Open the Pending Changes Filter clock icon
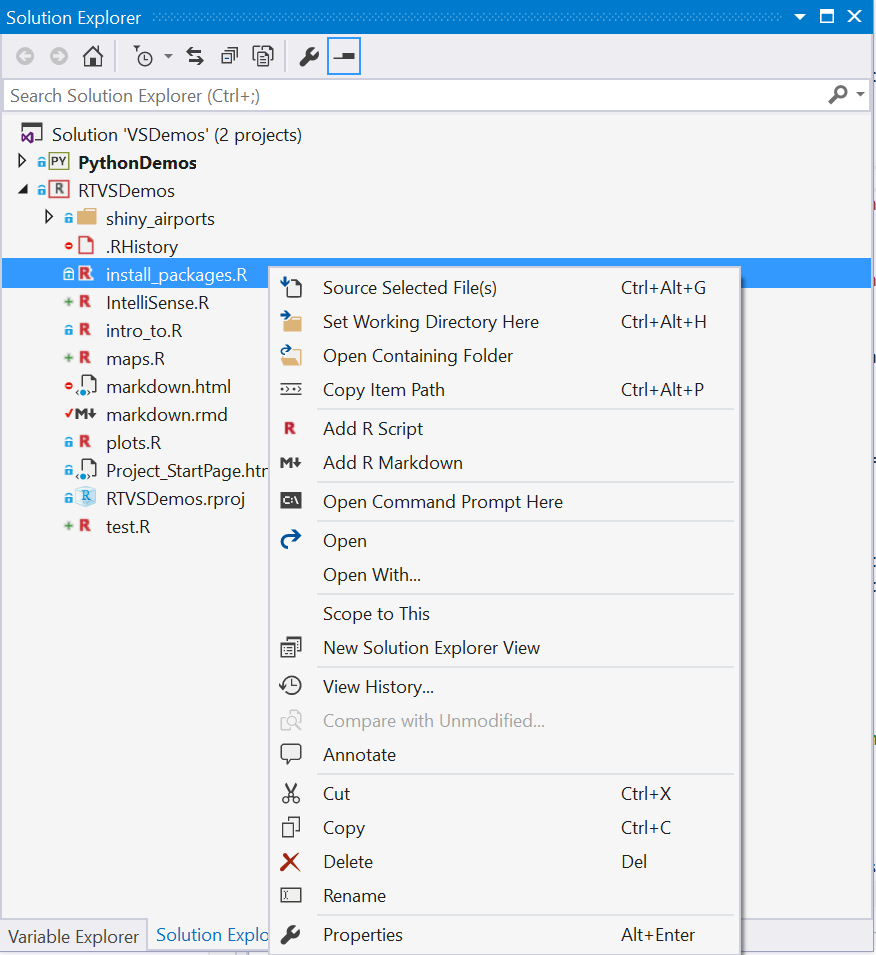This screenshot has width=876, height=955. 144,57
